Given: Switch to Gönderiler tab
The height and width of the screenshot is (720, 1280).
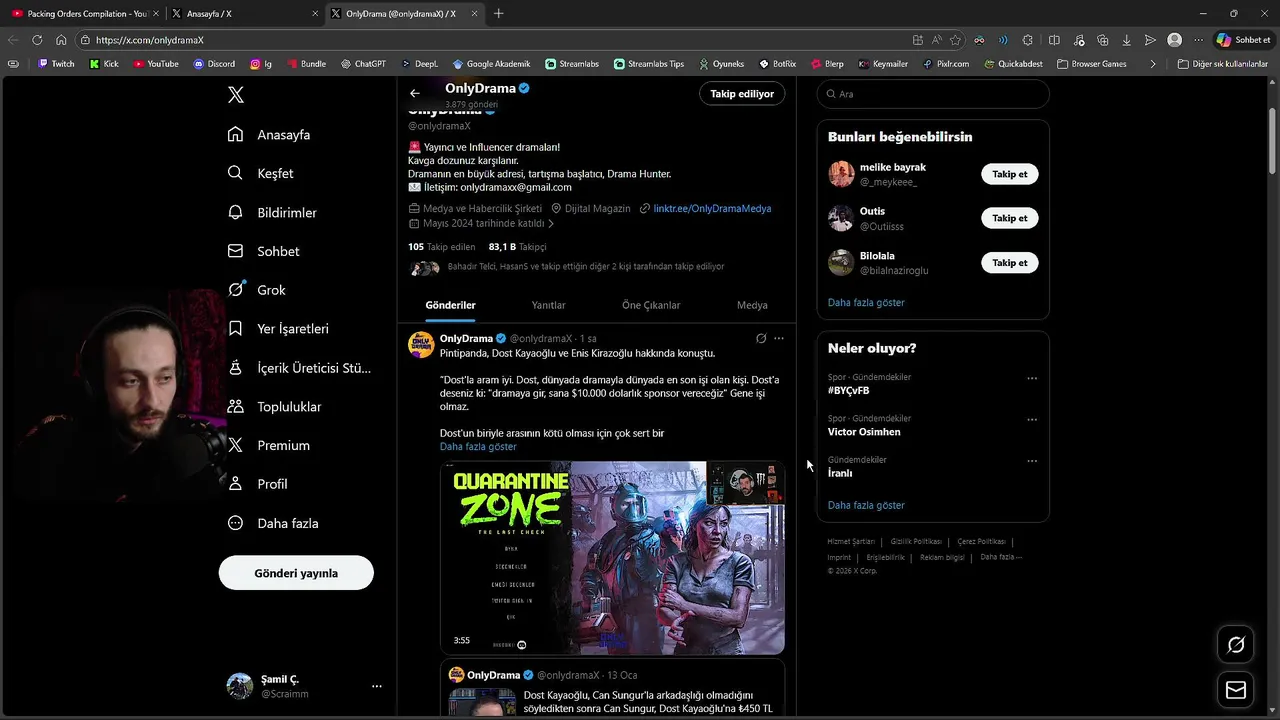Looking at the screenshot, I should (x=450, y=305).
